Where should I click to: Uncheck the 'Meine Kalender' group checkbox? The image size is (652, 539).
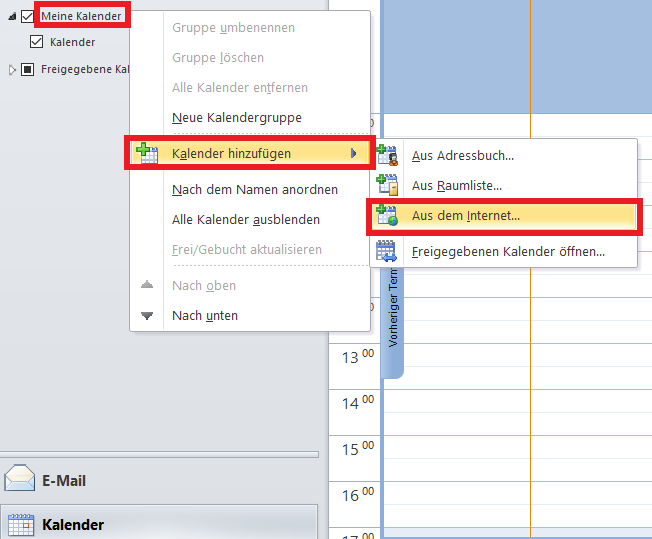point(27,16)
